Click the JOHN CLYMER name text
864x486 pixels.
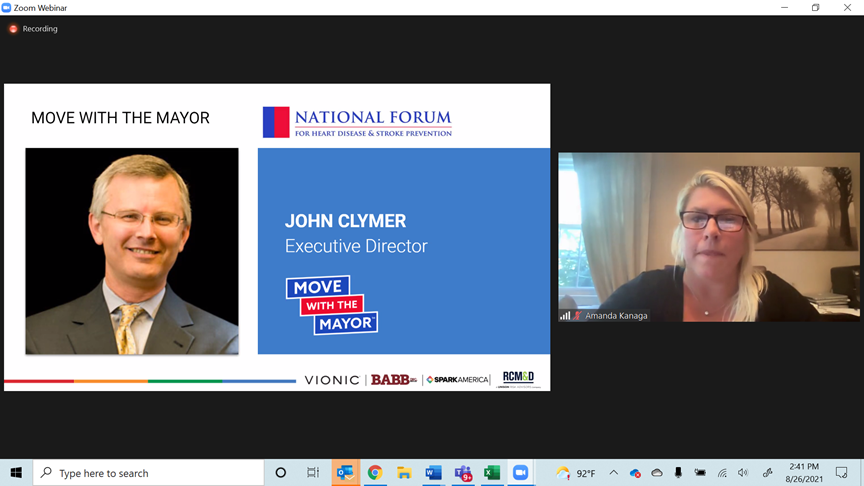click(x=345, y=221)
